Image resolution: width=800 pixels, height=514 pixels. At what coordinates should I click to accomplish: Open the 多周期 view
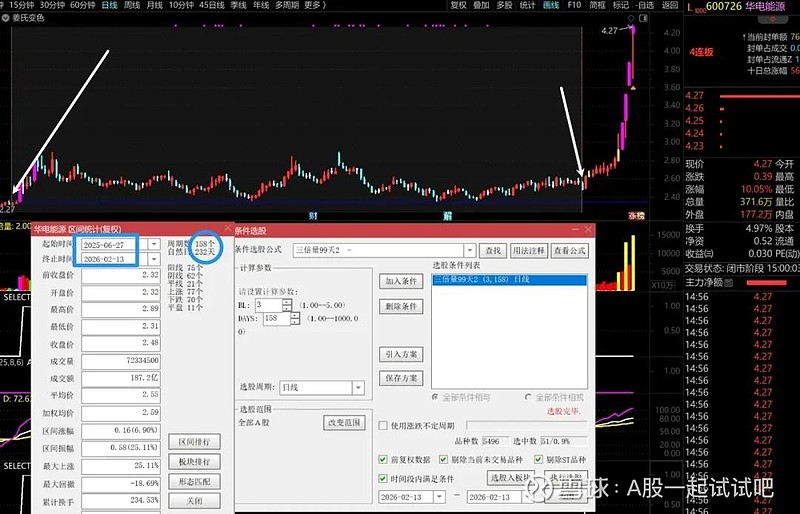pyautogui.click(x=287, y=5)
